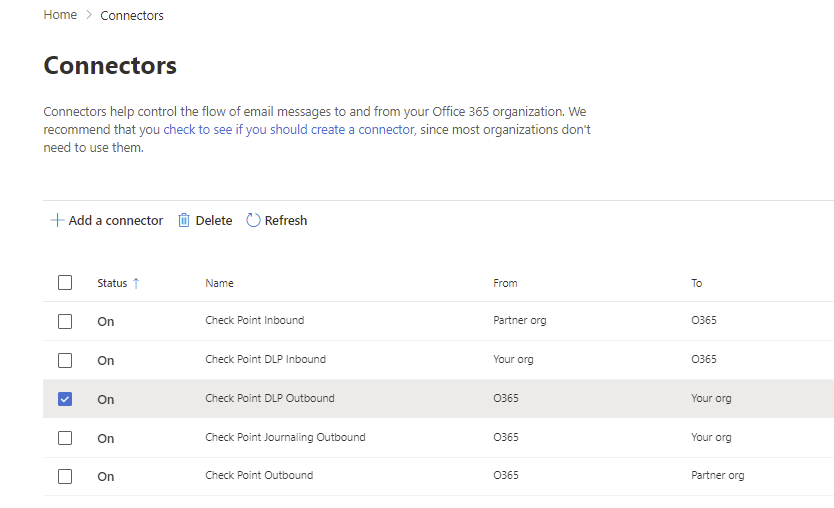Image resolution: width=834 pixels, height=508 pixels.
Task: Click 'O365' From value in Journaling Outbound row
Action: pos(506,437)
